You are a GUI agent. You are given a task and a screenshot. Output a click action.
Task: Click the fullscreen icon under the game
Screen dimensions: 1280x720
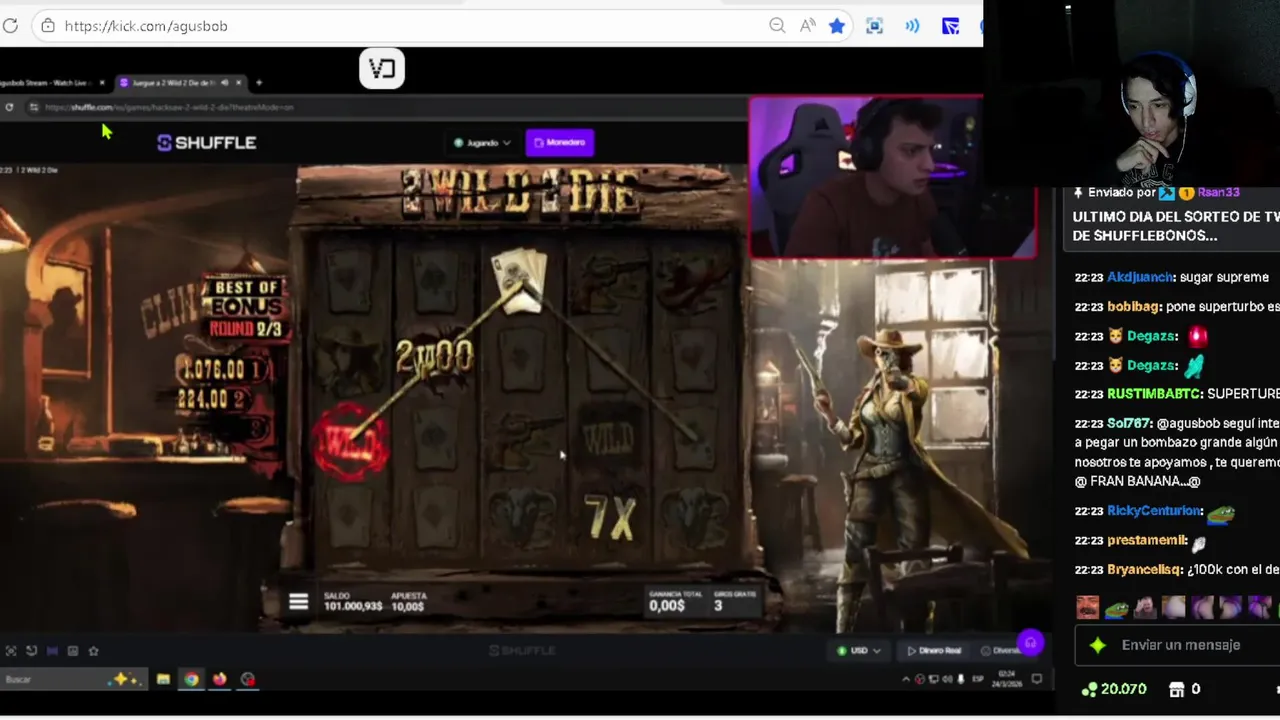pos(11,651)
